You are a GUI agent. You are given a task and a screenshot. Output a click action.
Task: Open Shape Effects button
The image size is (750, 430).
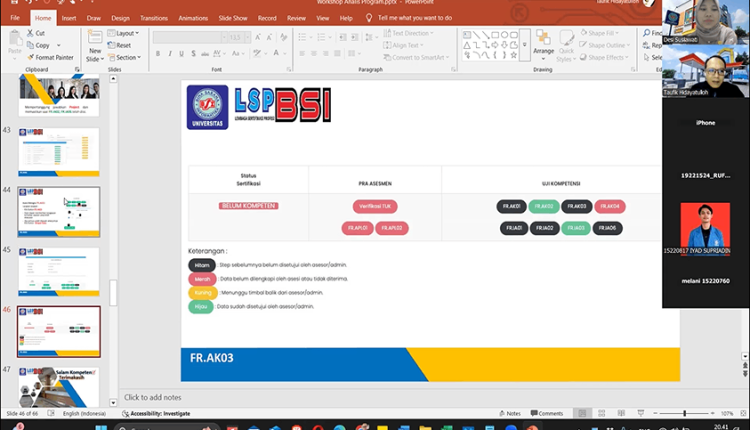click(x=605, y=57)
